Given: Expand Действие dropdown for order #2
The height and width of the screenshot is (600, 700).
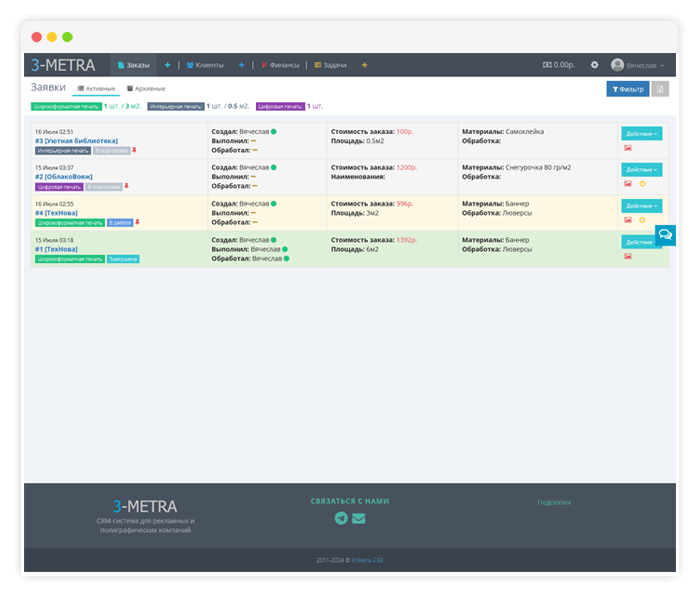Looking at the screenshot, I should pyautogui.click(x=642, y=170).
